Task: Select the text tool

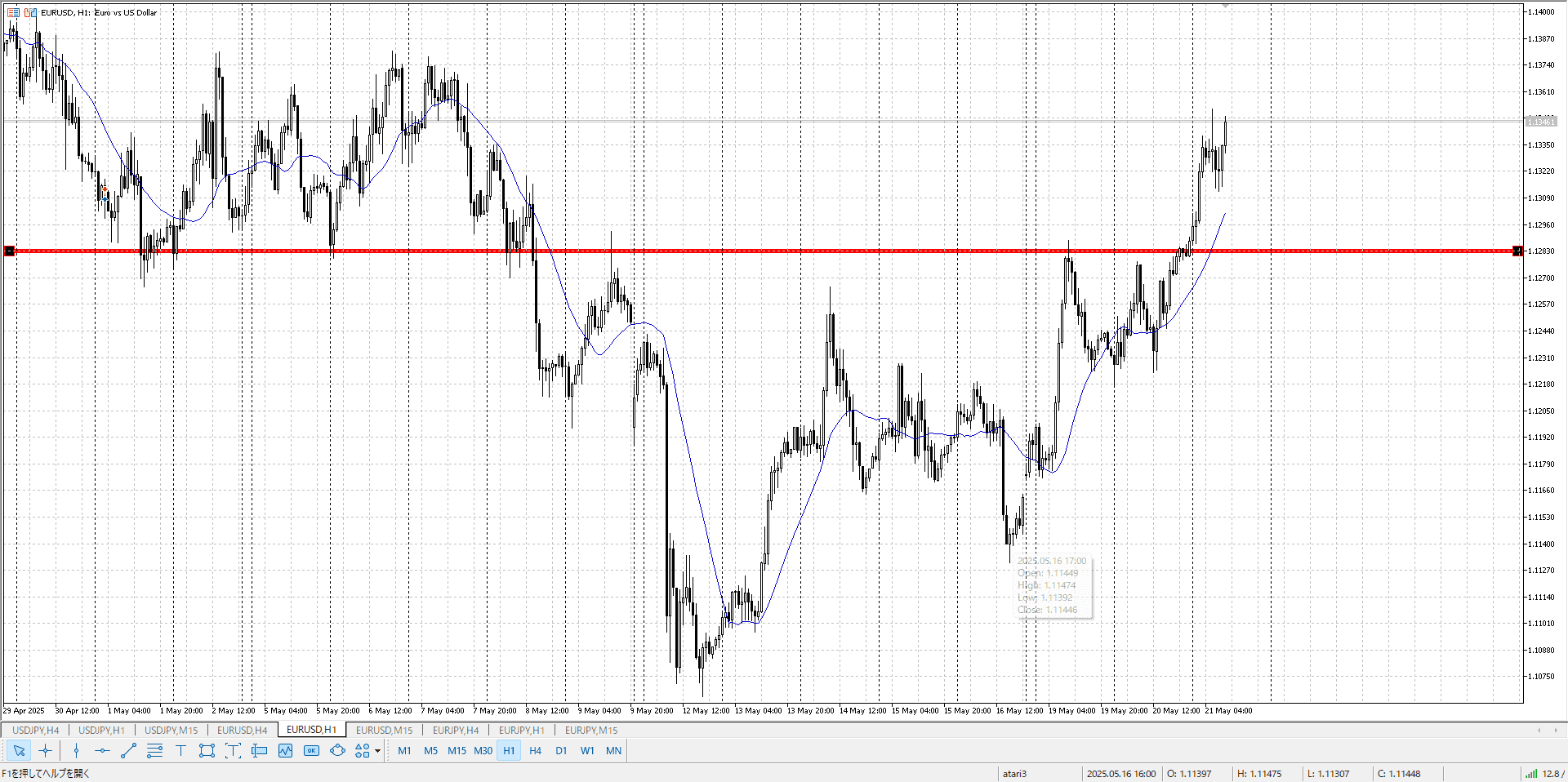Action: (180, 751)
